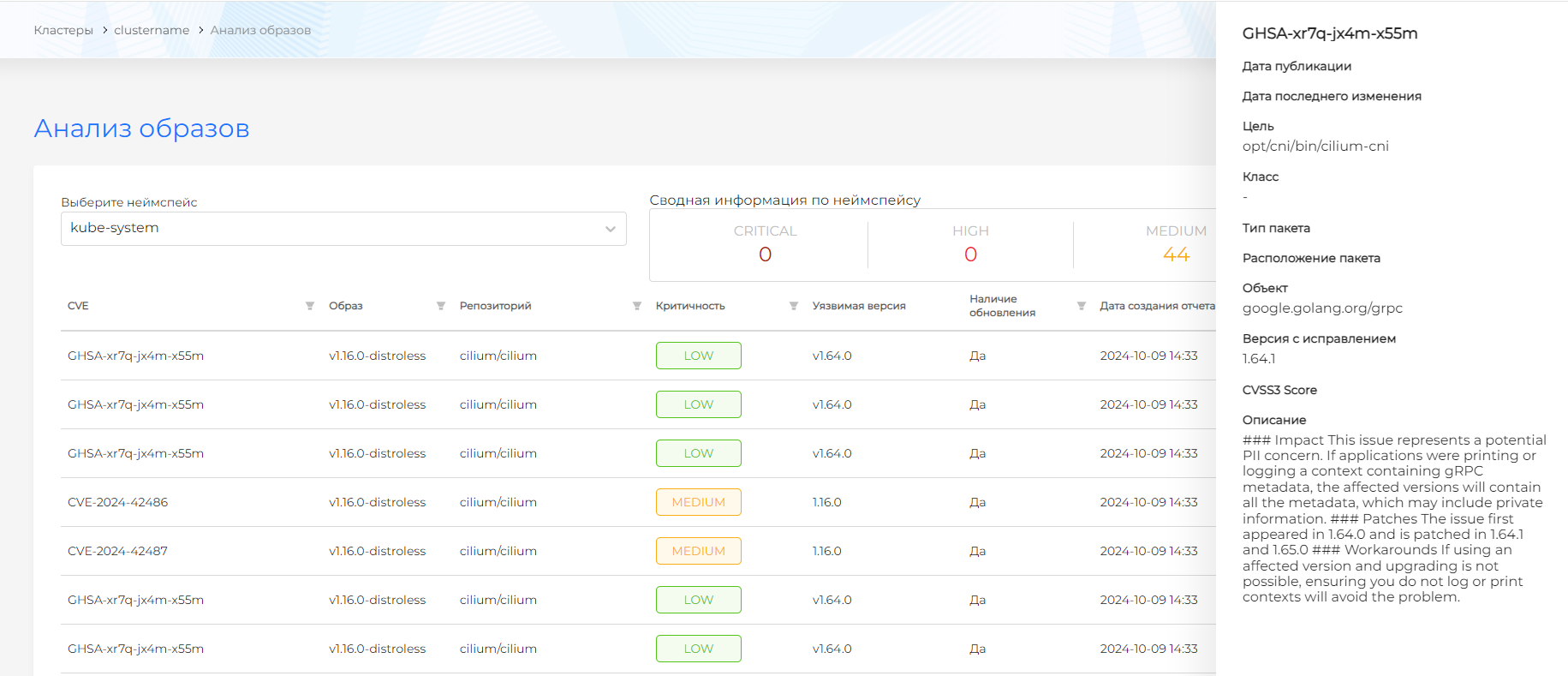Go to Кластеры in the breadcrumb
The height and width of the screenshot is (676, 1568).
pyautogui.click(x=63, y=30)
